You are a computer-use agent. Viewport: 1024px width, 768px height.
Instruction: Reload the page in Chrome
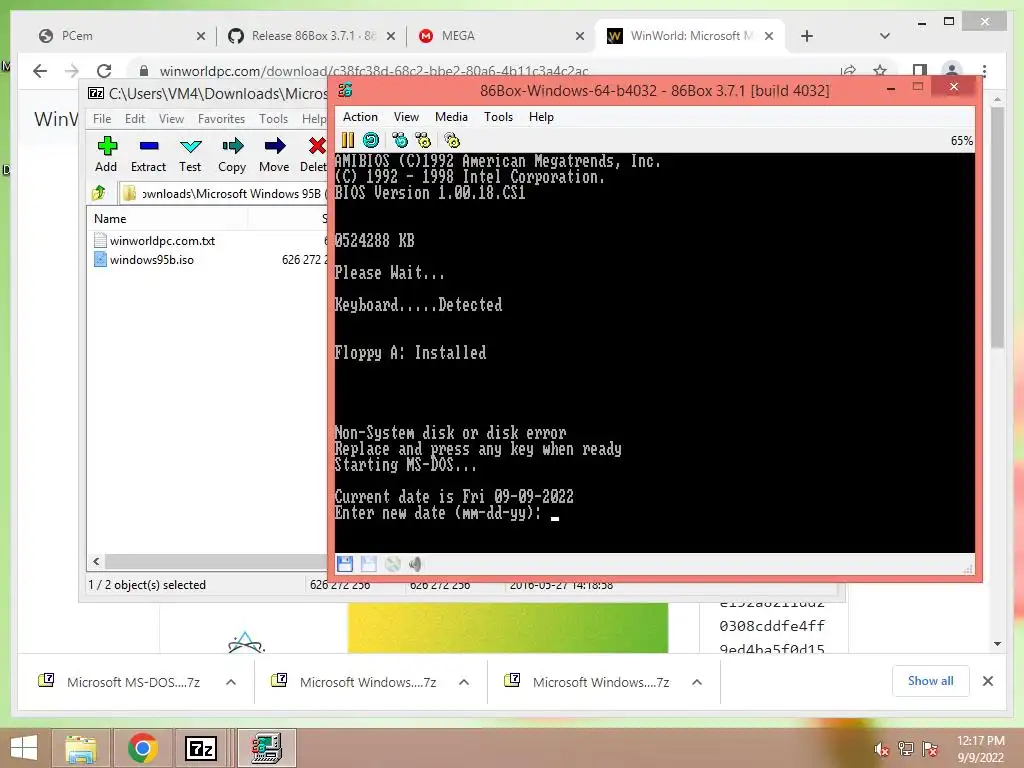pos(104,71)
